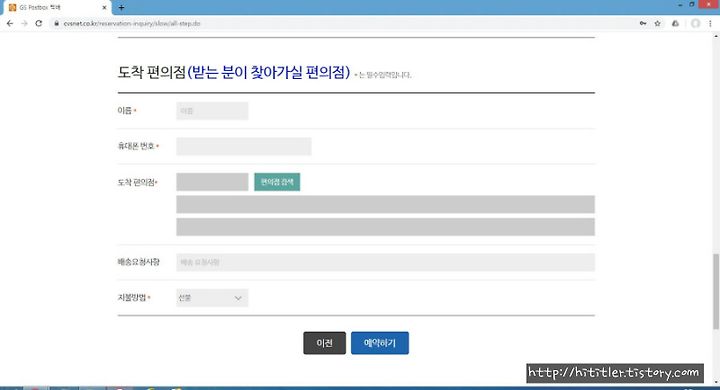
Task: Open Chrome three-dot menu
Action: tap(710, 23)
